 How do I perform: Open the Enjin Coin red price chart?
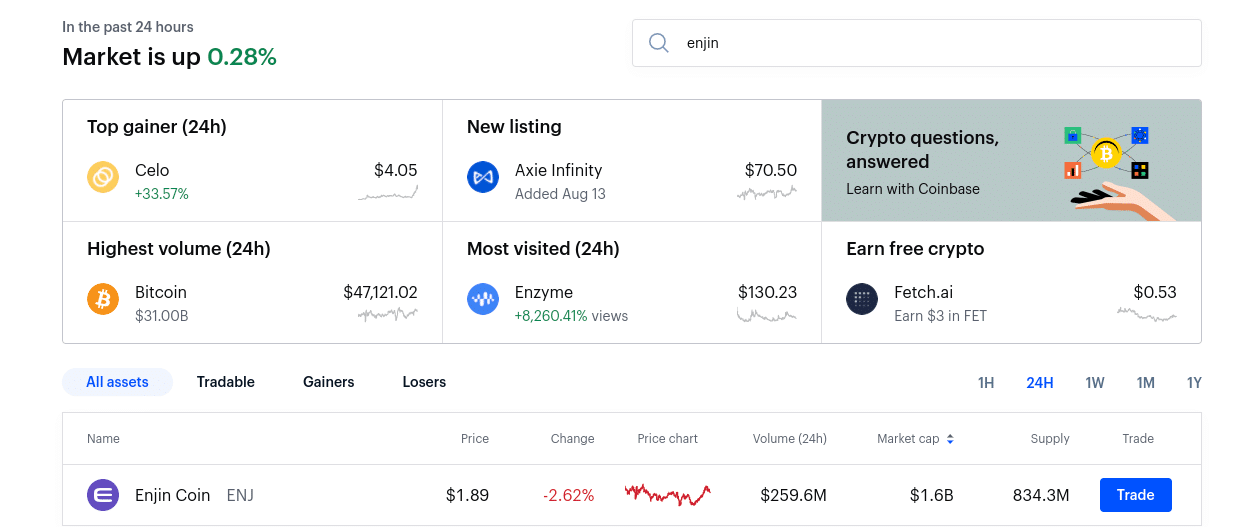[x=668, y=494]
